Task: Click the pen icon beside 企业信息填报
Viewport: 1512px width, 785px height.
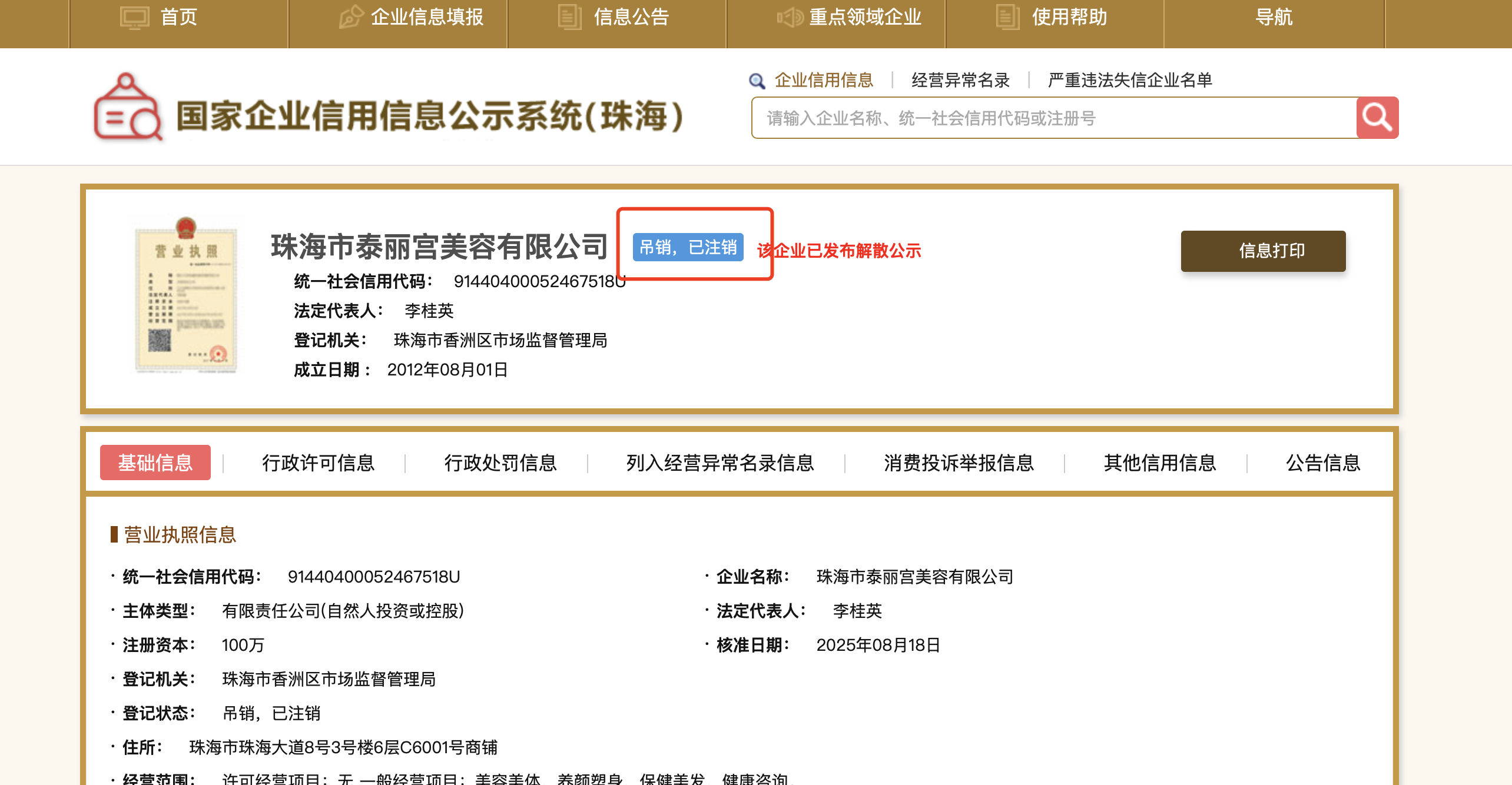Action: (x=351, y=17)
